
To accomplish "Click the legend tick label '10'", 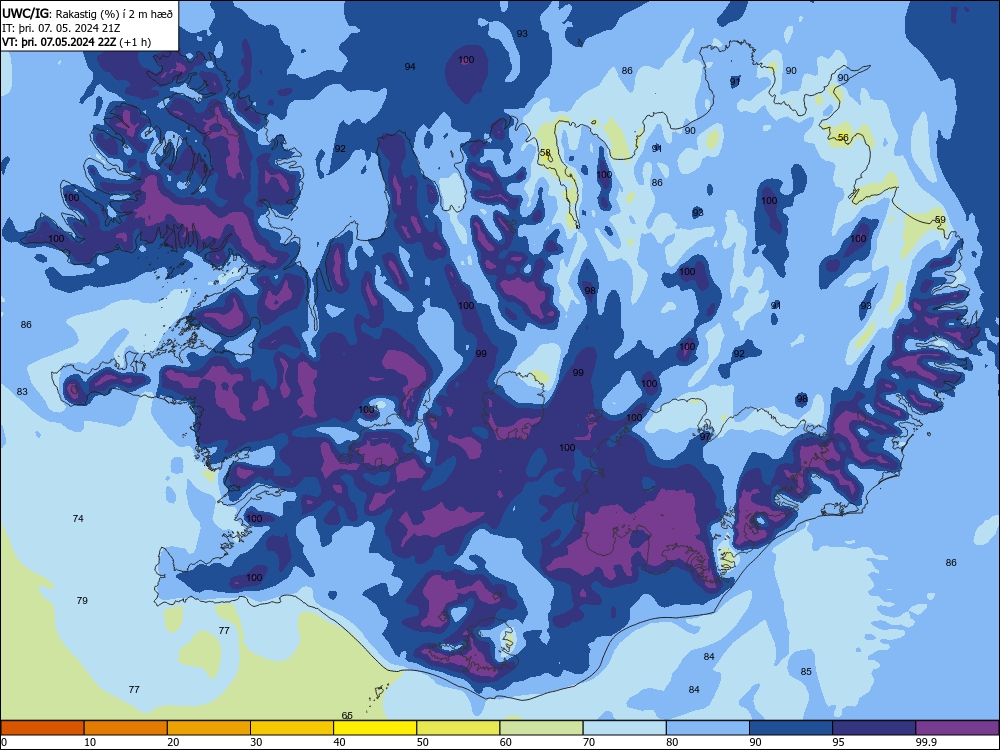I will tap(90, 742).
